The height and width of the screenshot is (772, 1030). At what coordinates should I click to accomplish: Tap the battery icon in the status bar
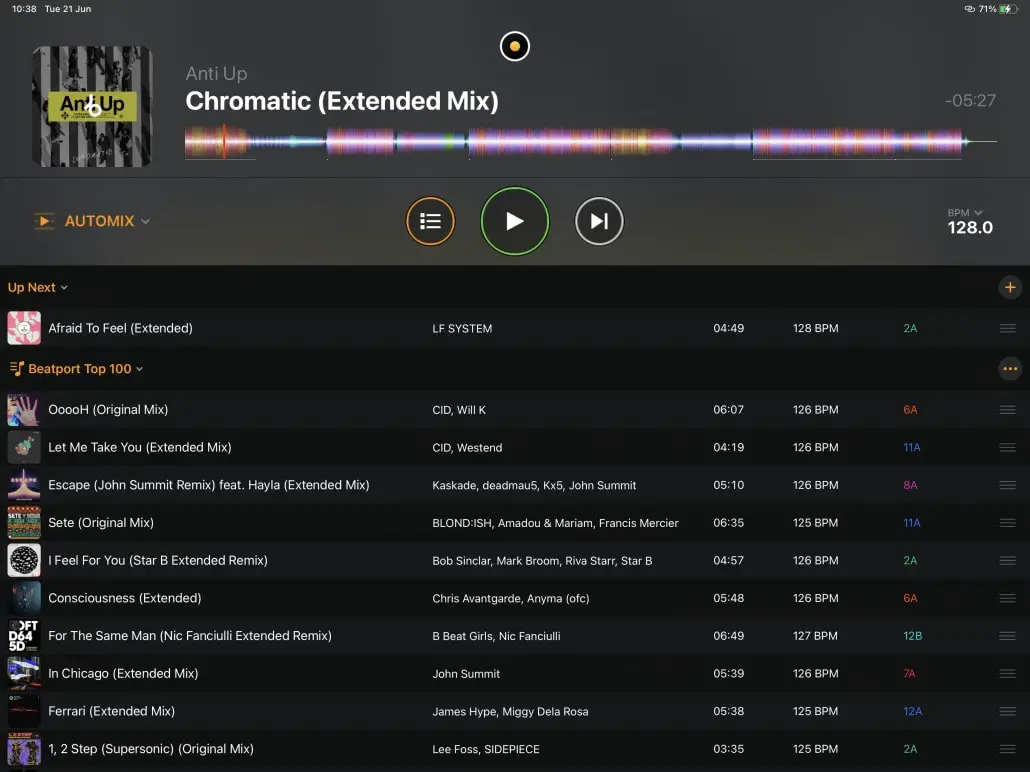coord(1008,9)
